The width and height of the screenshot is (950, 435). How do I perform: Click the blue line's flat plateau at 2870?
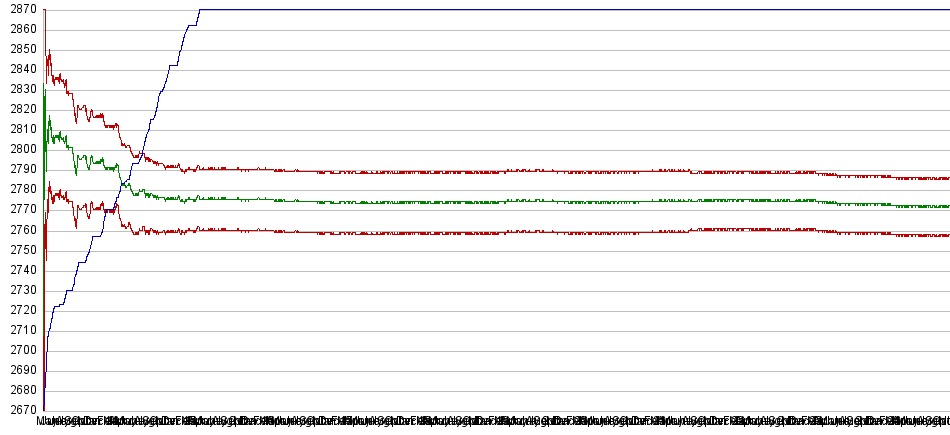click(x=570, y=10)
